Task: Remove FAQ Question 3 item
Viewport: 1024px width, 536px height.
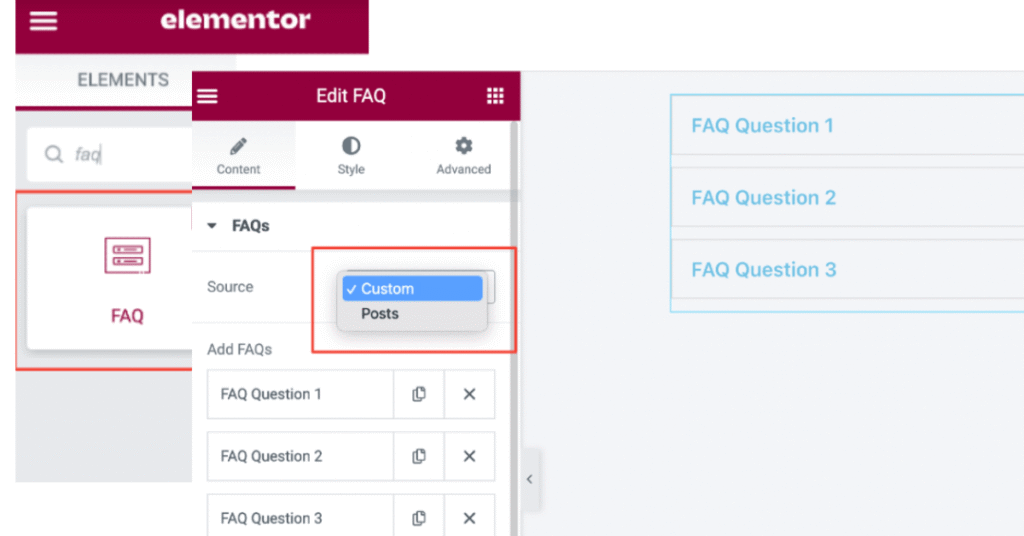Action: pyautogui.click(x=469, y=518)
